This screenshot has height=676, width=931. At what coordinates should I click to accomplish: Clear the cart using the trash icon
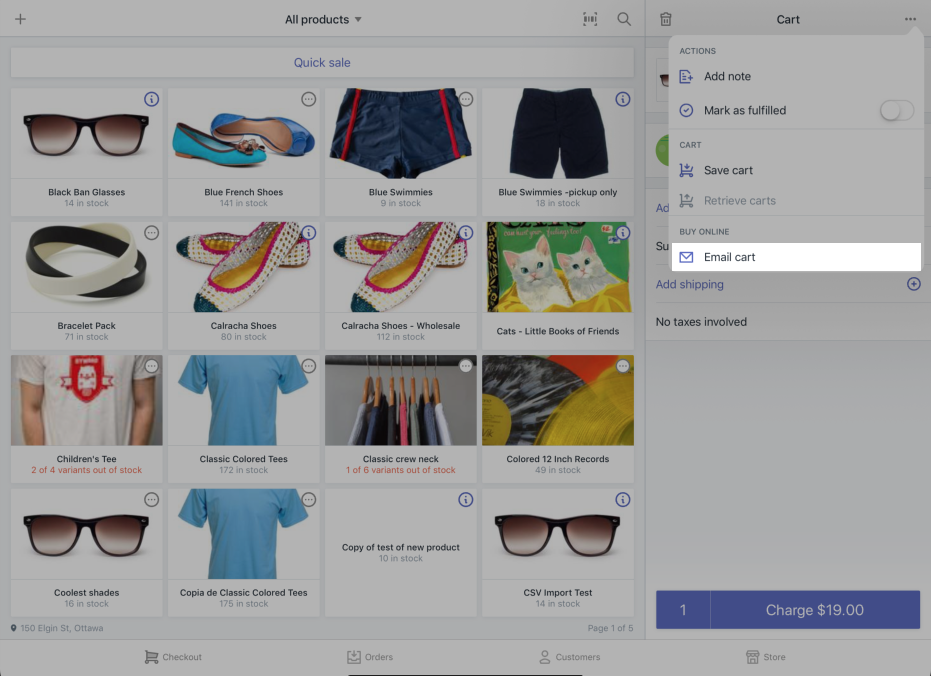pyautogui.click(x=664, y=19)
